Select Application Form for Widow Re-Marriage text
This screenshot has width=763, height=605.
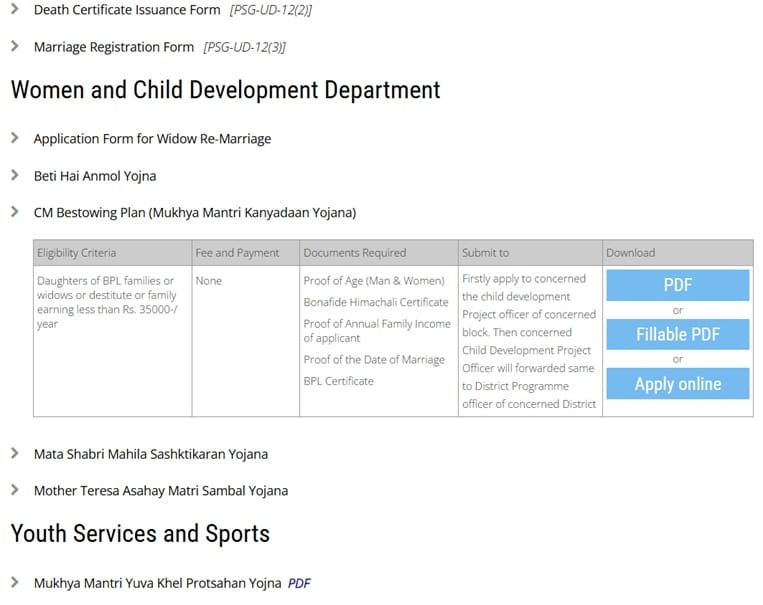(x=152, y=139)
